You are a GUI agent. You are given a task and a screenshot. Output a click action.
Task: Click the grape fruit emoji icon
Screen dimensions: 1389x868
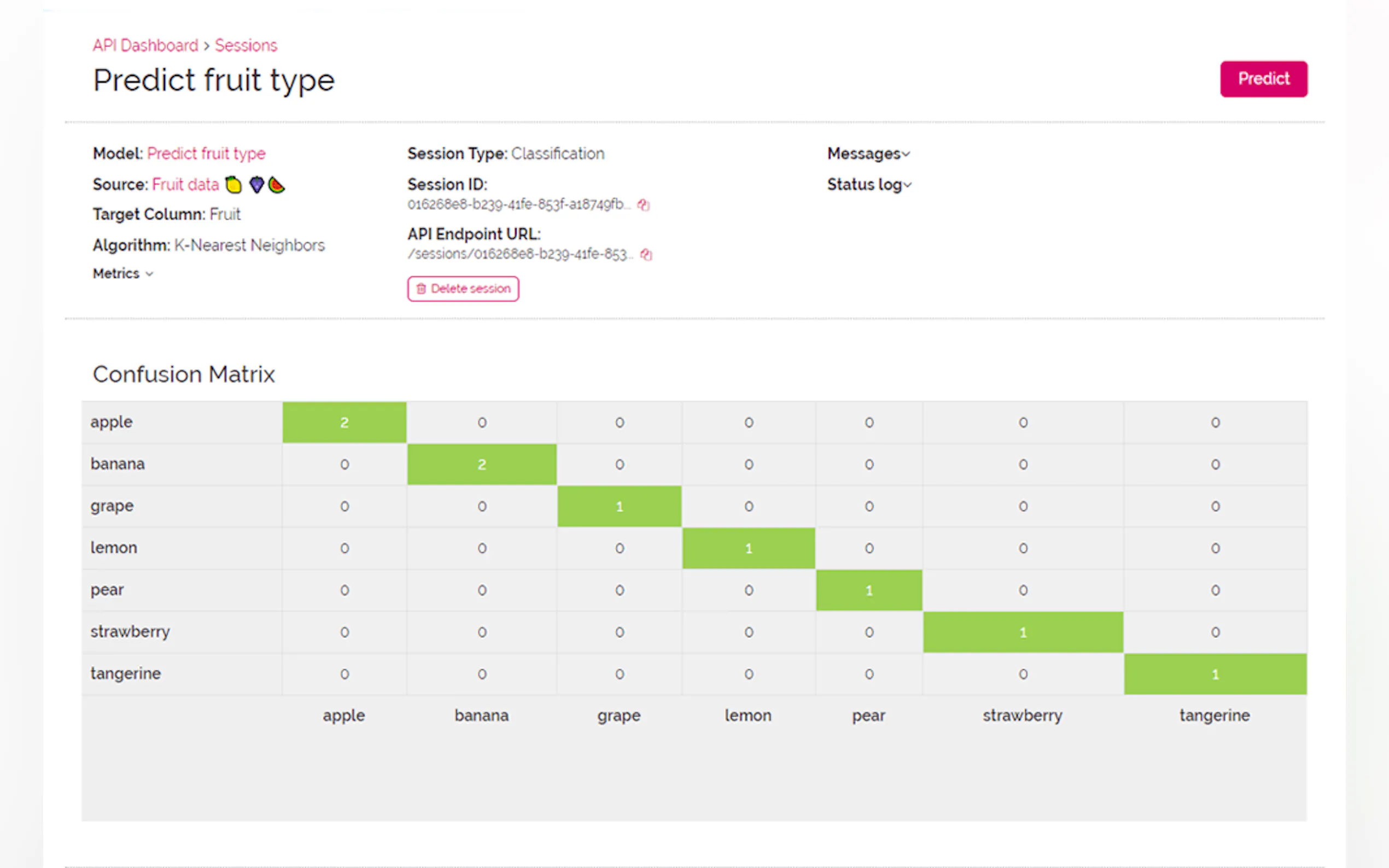pos(256,185)
